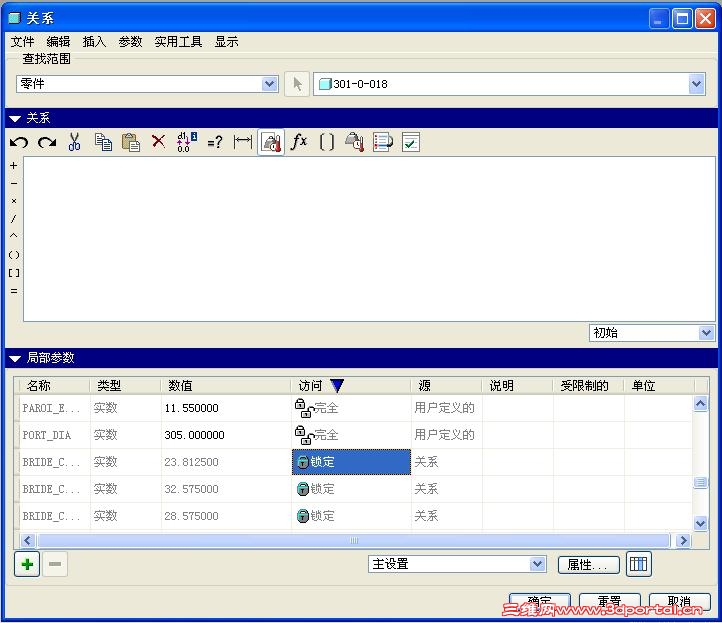Delete selected items with red X

click(x=158, y=141)
